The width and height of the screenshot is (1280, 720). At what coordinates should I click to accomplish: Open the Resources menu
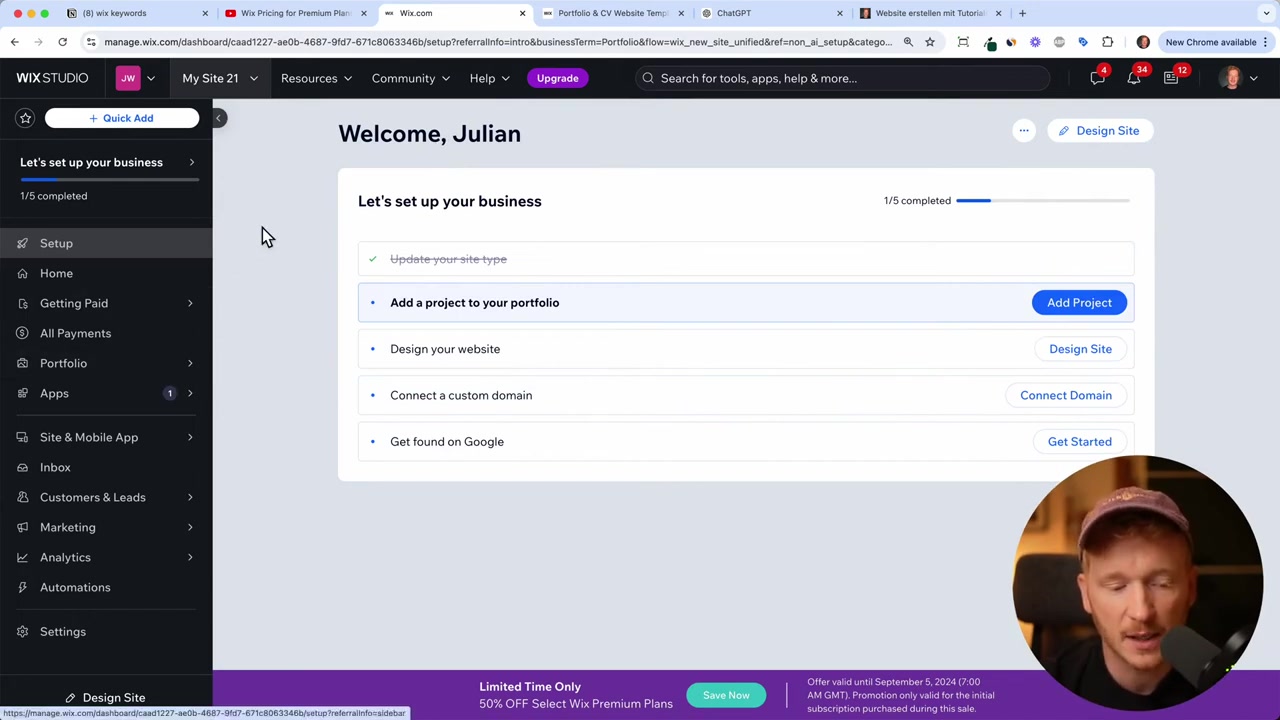pyautogui.click(x=316, y=78)
